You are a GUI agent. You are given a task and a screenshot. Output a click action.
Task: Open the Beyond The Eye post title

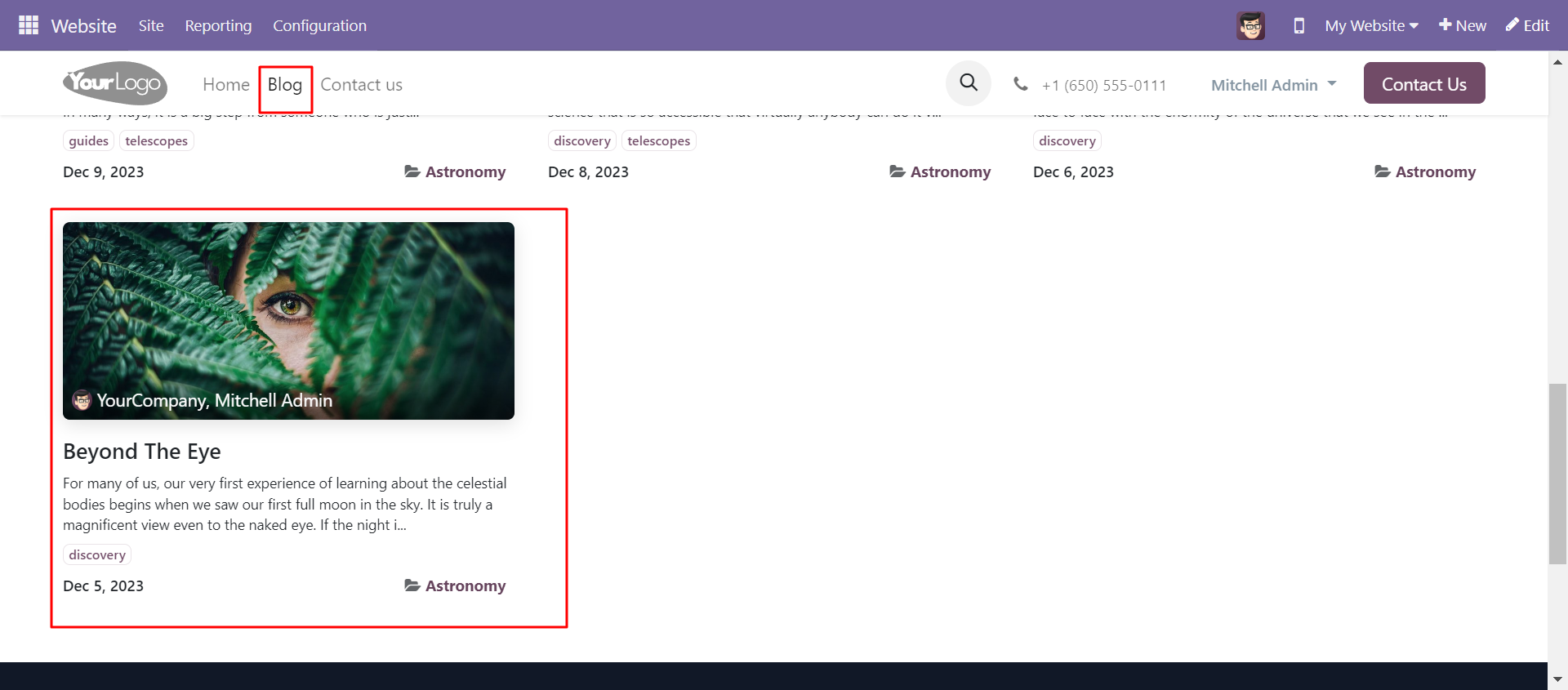[142, 452]
